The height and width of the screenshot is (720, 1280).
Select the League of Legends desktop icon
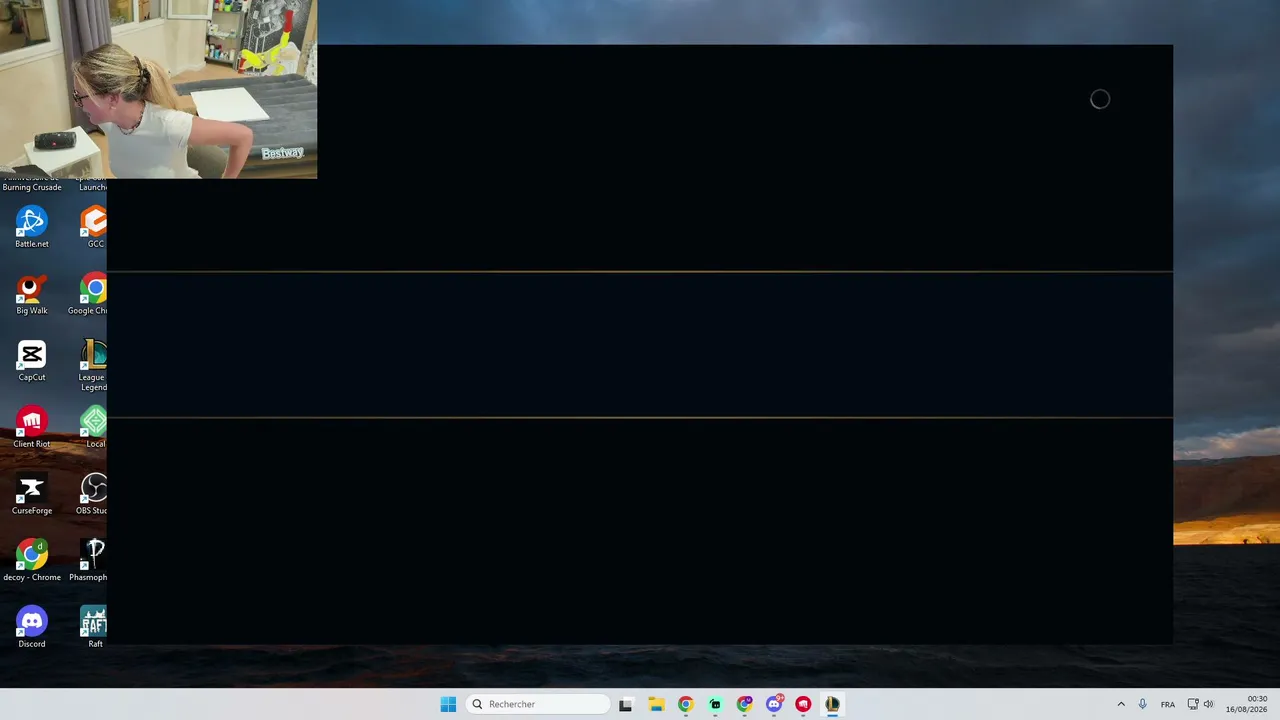pos(93,365)
